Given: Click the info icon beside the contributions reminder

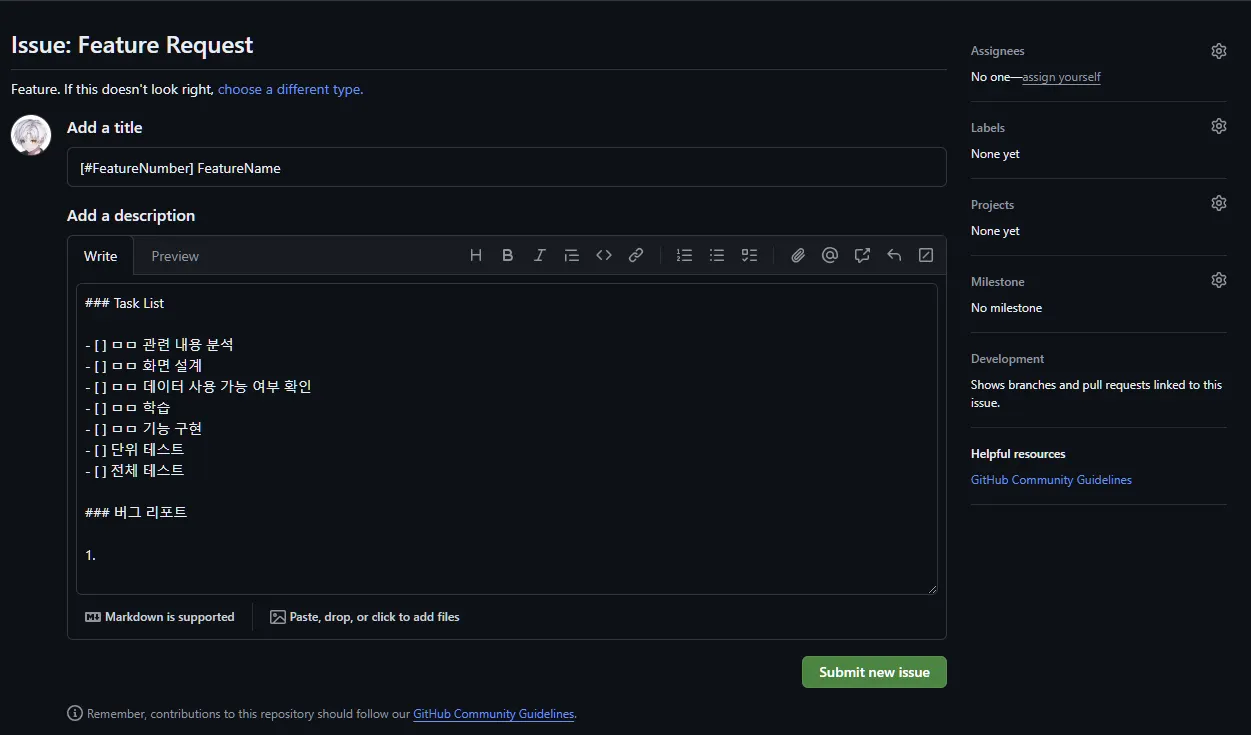Looking at the screenshot, I should (x=75, y=713).
